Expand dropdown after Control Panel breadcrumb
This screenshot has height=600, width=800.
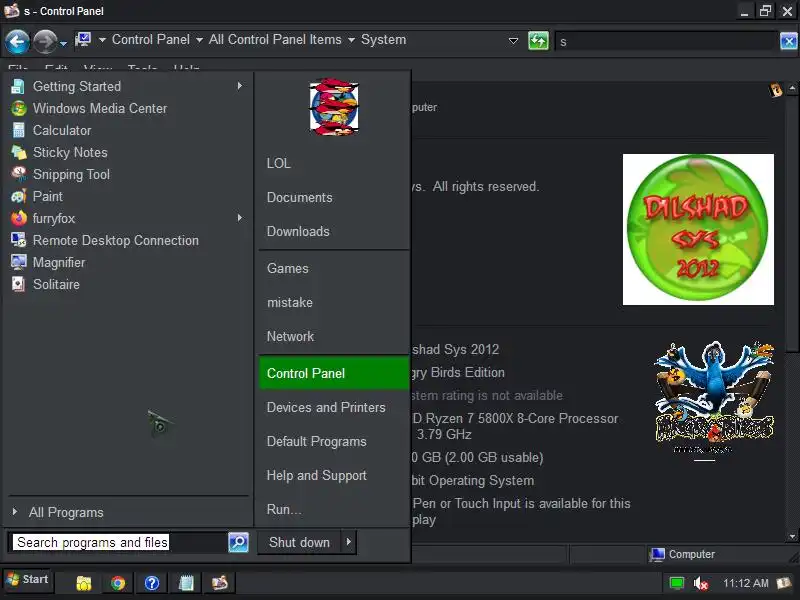199,40
